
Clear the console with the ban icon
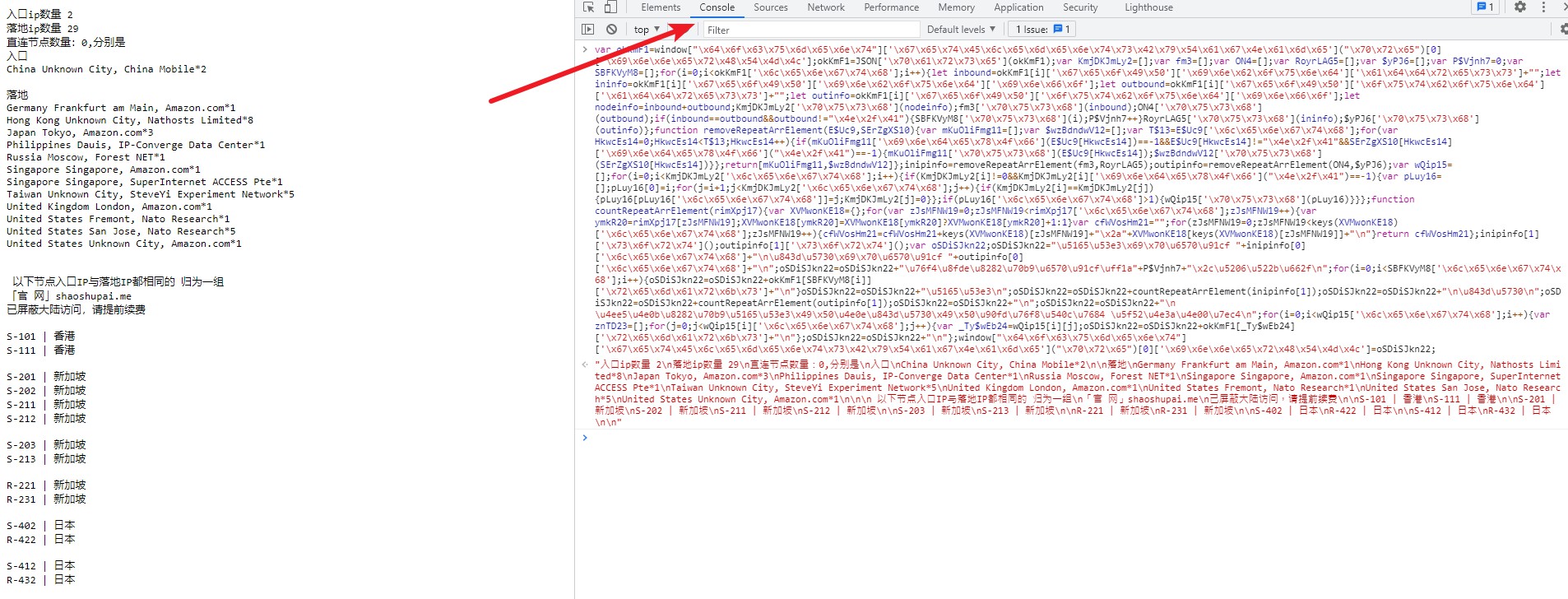611,29
